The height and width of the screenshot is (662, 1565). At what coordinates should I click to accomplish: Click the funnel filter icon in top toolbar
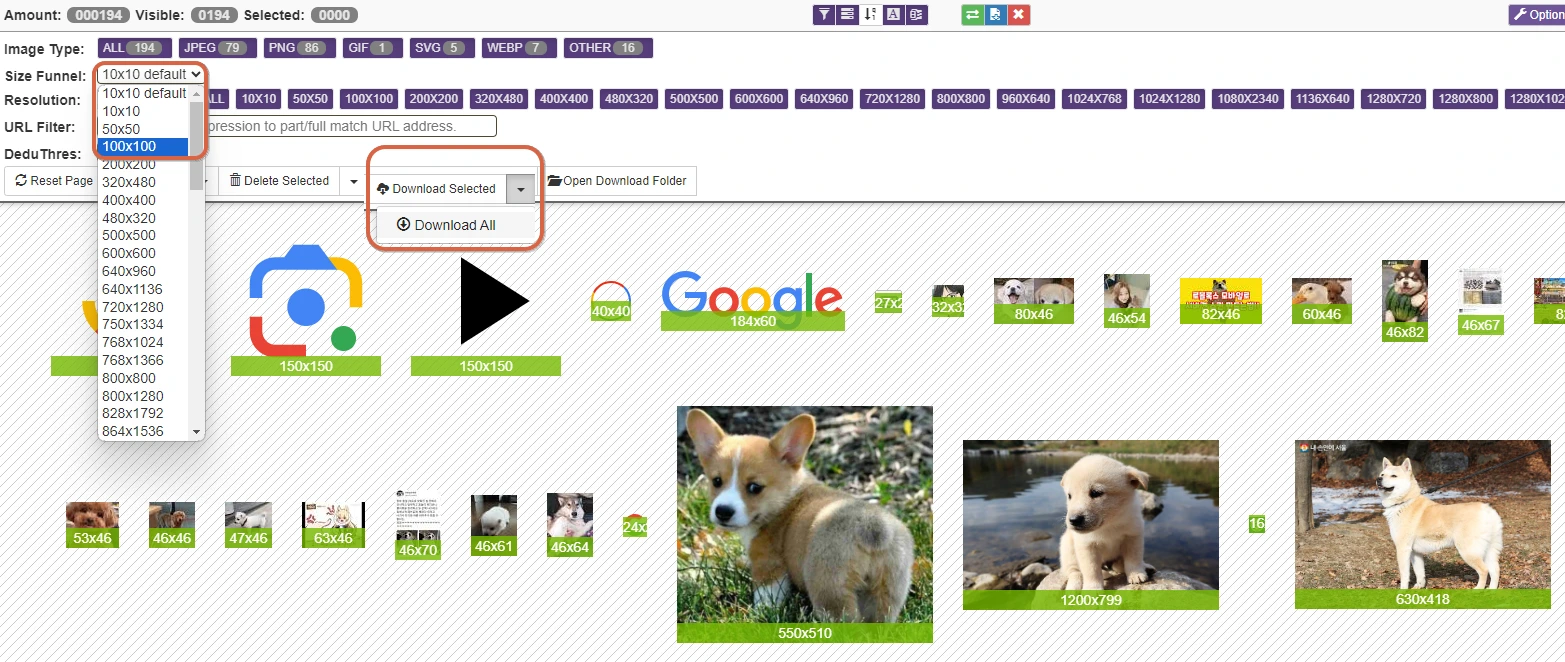[825, 14]
